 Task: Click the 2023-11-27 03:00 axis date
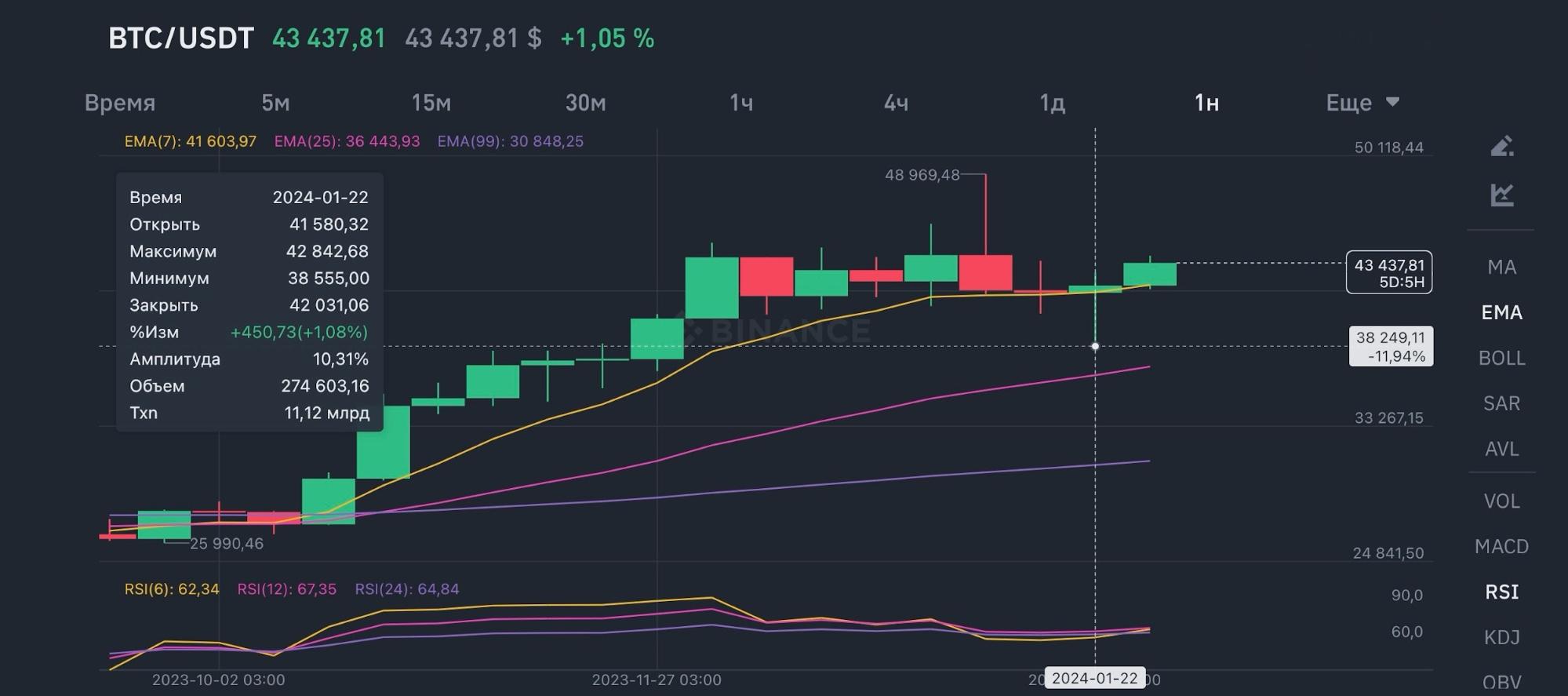click(x=657, y=680)
